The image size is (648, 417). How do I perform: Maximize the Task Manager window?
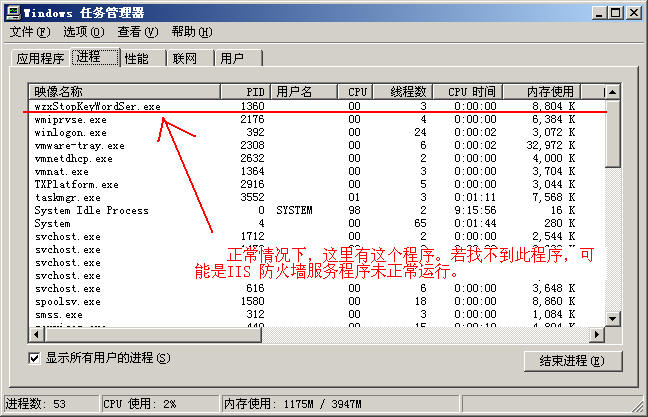point(615,13)
